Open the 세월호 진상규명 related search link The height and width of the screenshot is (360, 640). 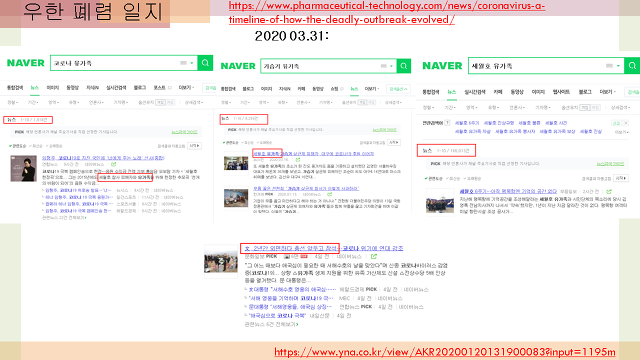(499, 123)
